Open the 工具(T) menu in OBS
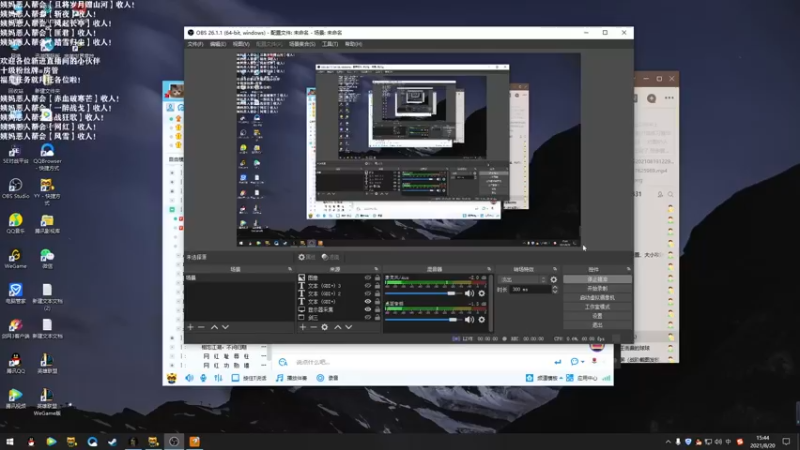The image size is (800, 450). (x=330, y=44)
